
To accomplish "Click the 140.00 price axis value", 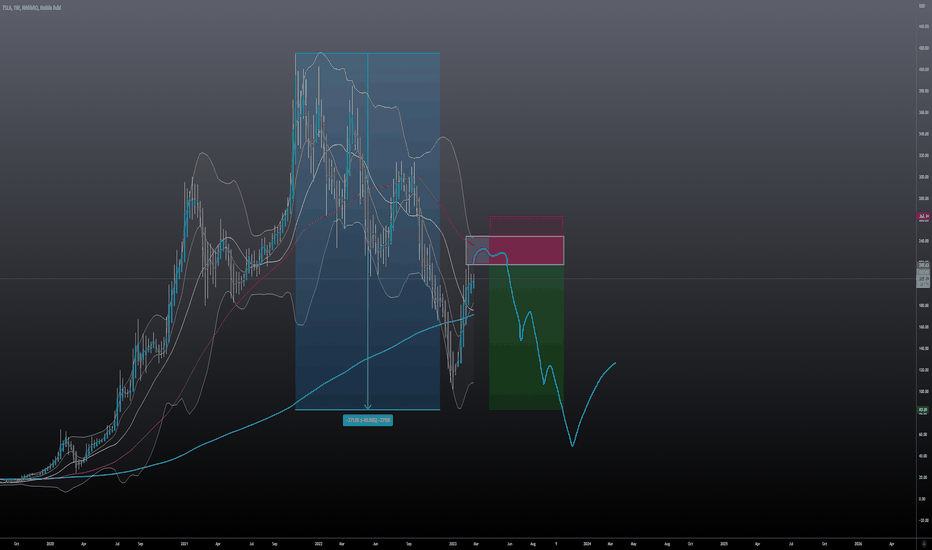I will pyautogui.click(x=923, y=348).
